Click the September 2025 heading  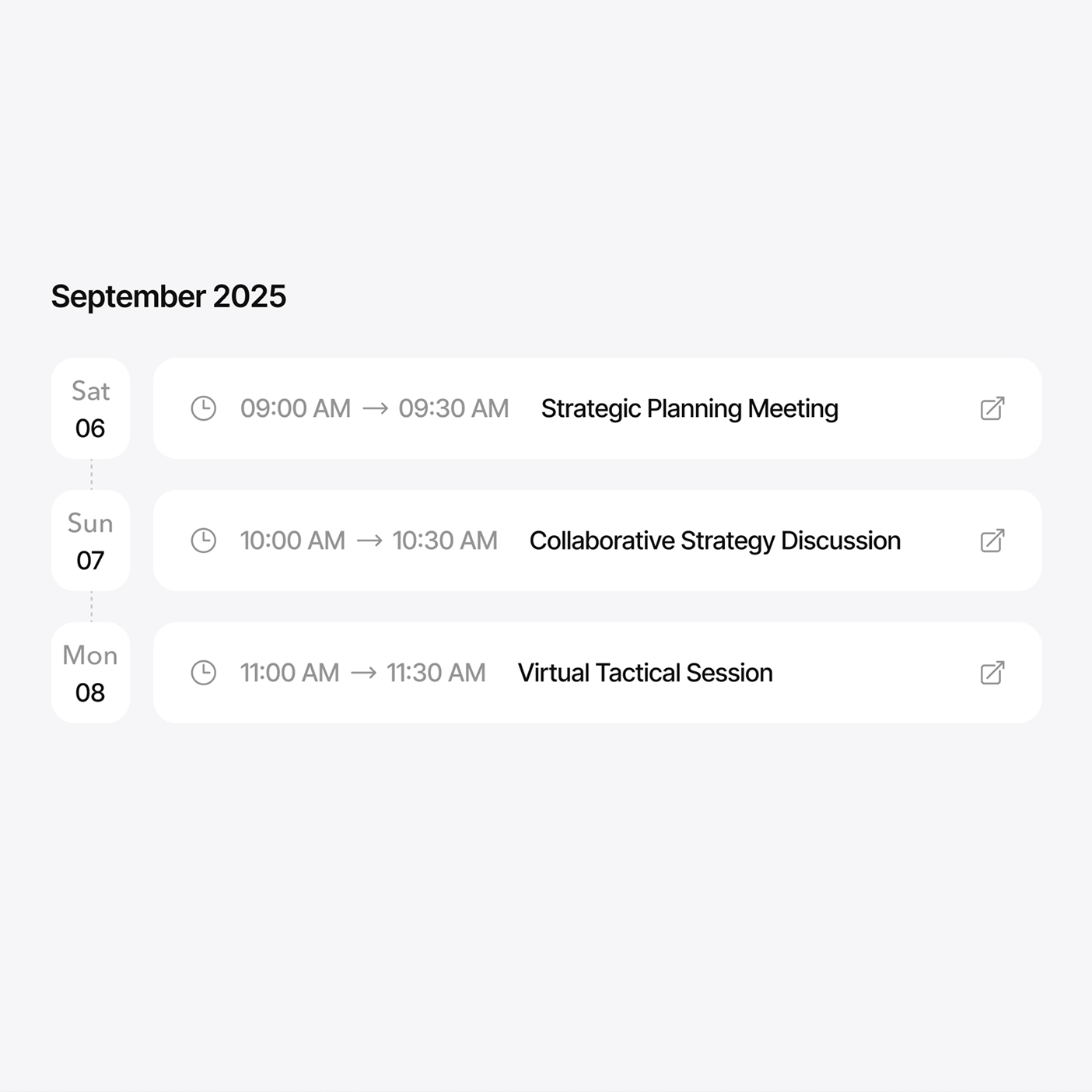(x=169, y=297)
